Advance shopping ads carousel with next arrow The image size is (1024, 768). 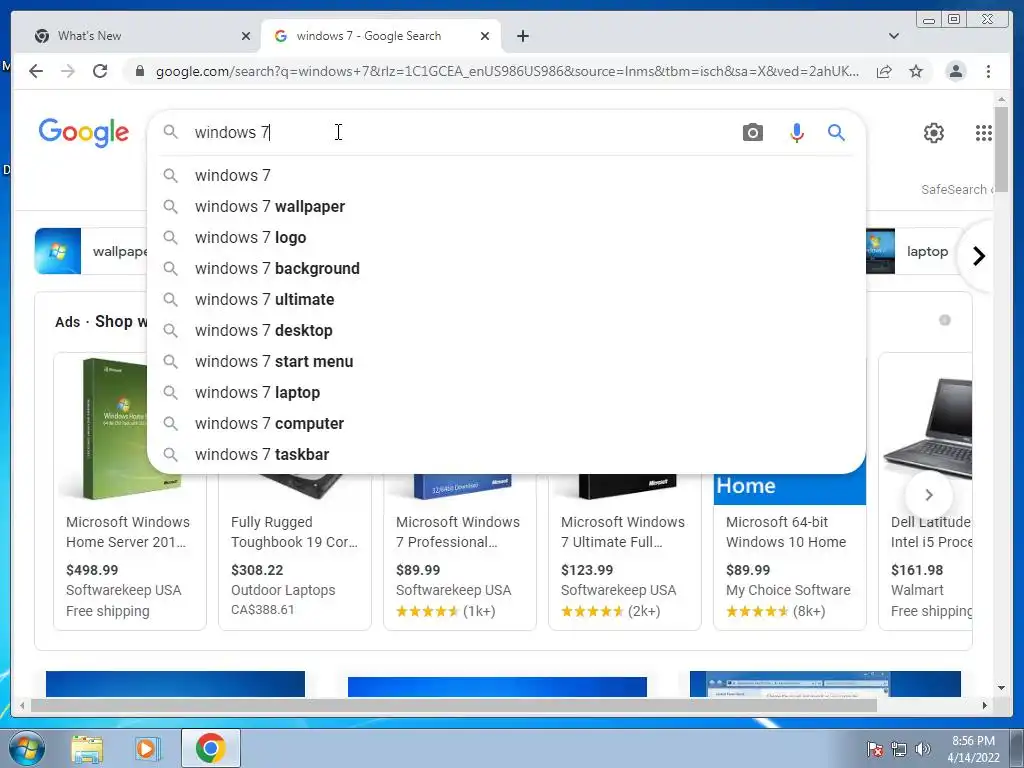coord(929,495)
